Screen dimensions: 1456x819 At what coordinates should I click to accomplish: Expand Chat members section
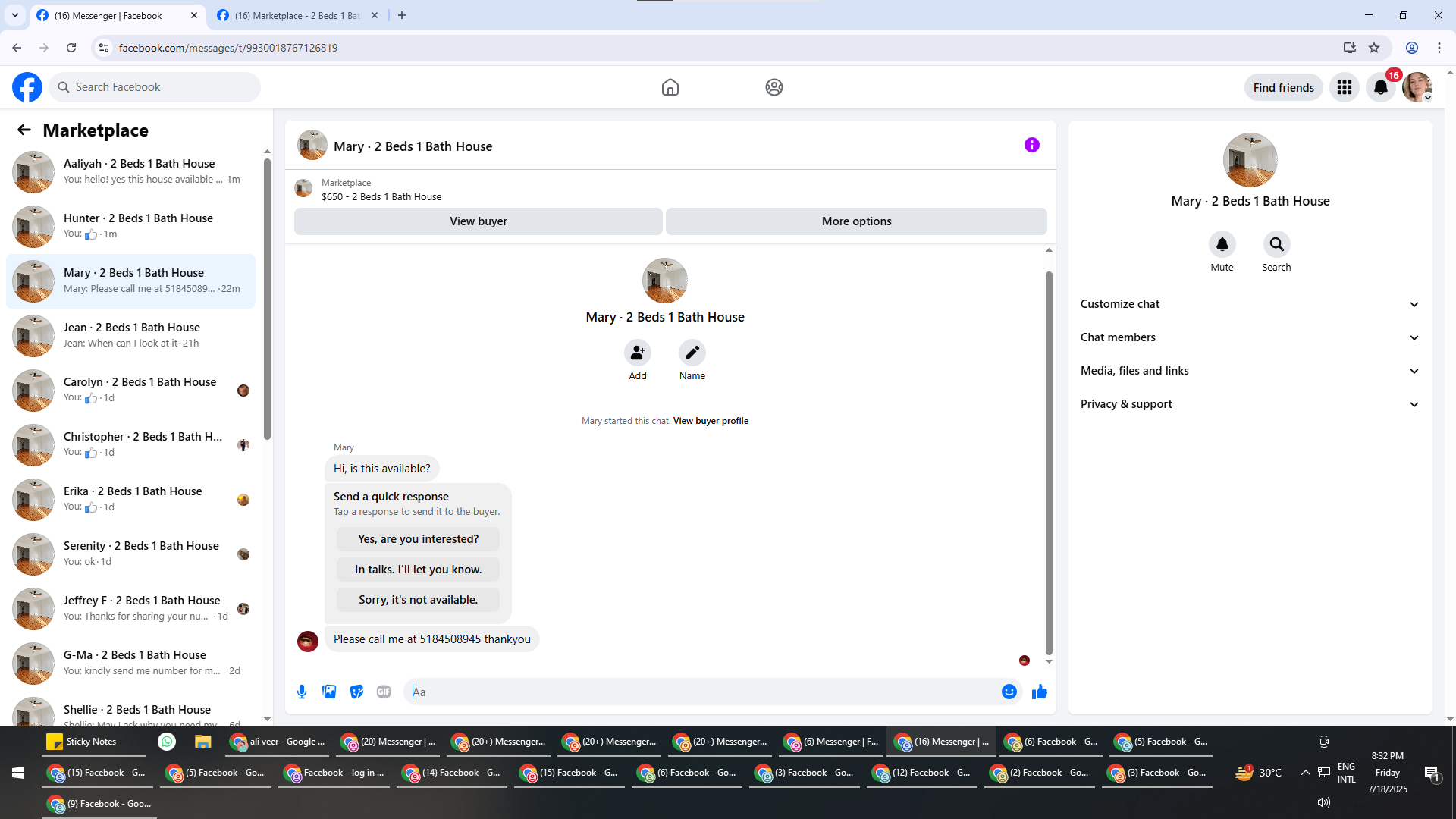1249,337
